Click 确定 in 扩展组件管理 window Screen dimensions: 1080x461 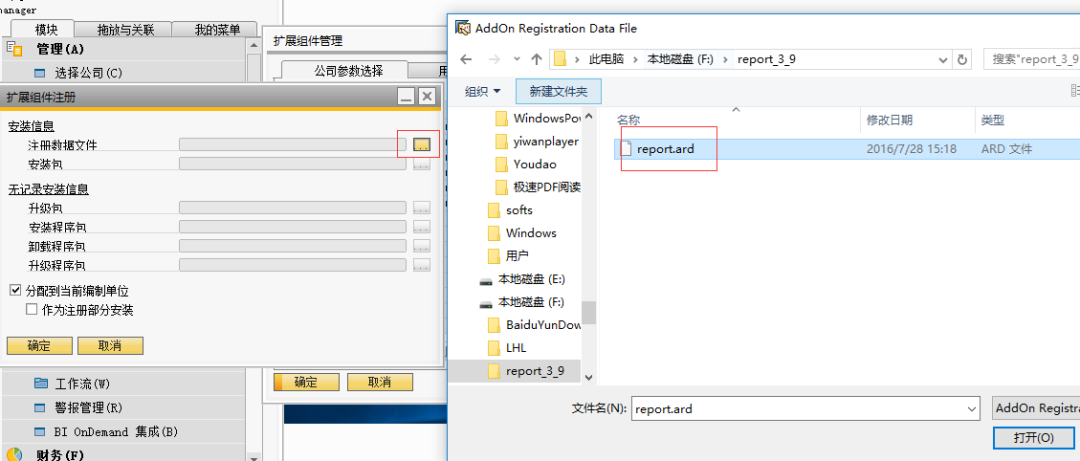pyautogui.click(x=306, y=382)
